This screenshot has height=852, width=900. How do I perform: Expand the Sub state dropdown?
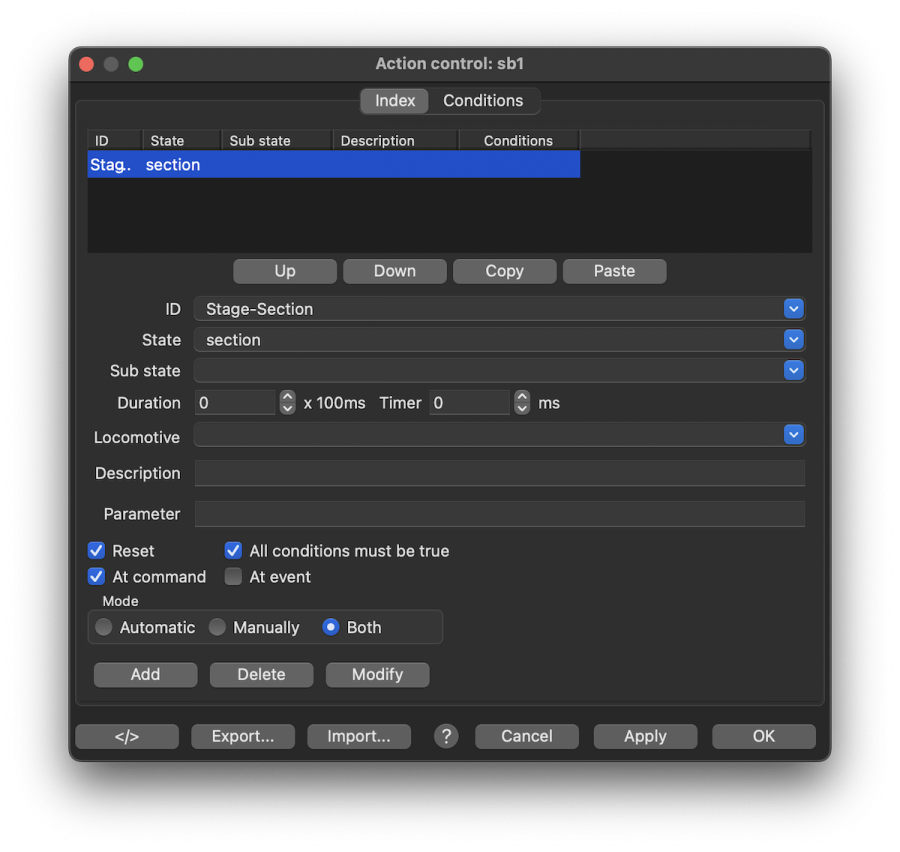[x=794, y=371]
